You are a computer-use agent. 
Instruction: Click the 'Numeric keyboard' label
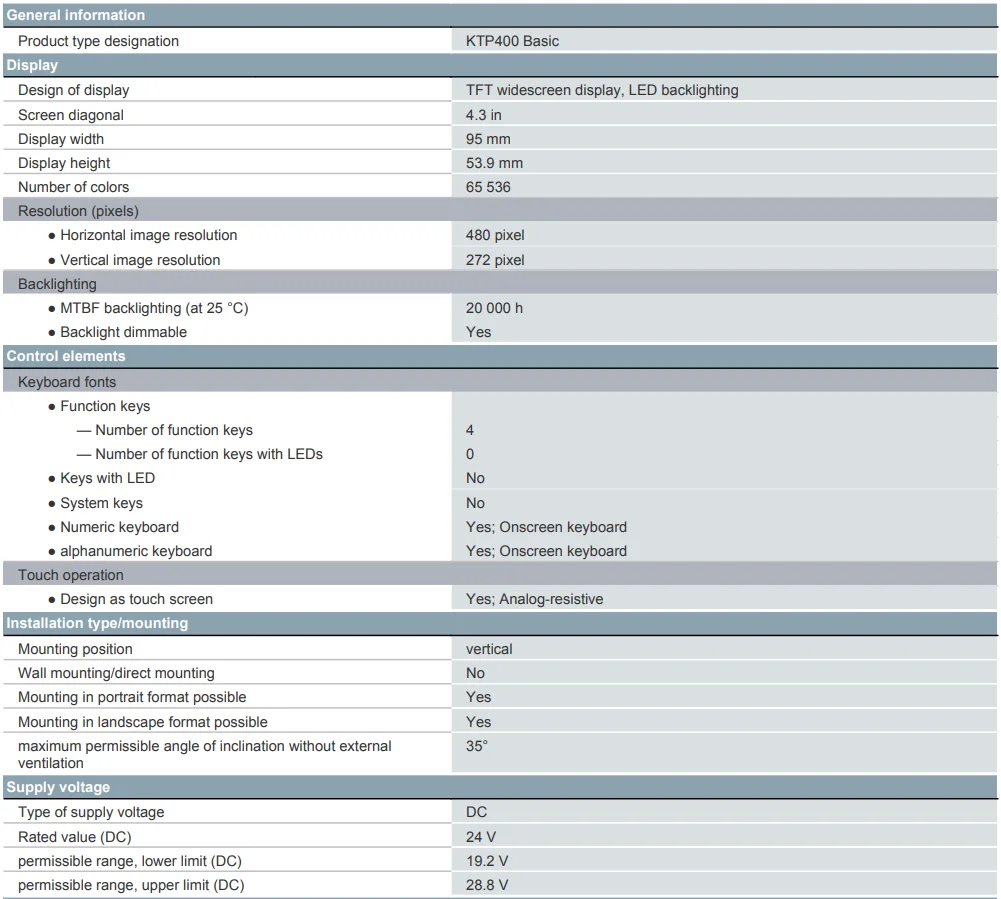coord(119,527)
